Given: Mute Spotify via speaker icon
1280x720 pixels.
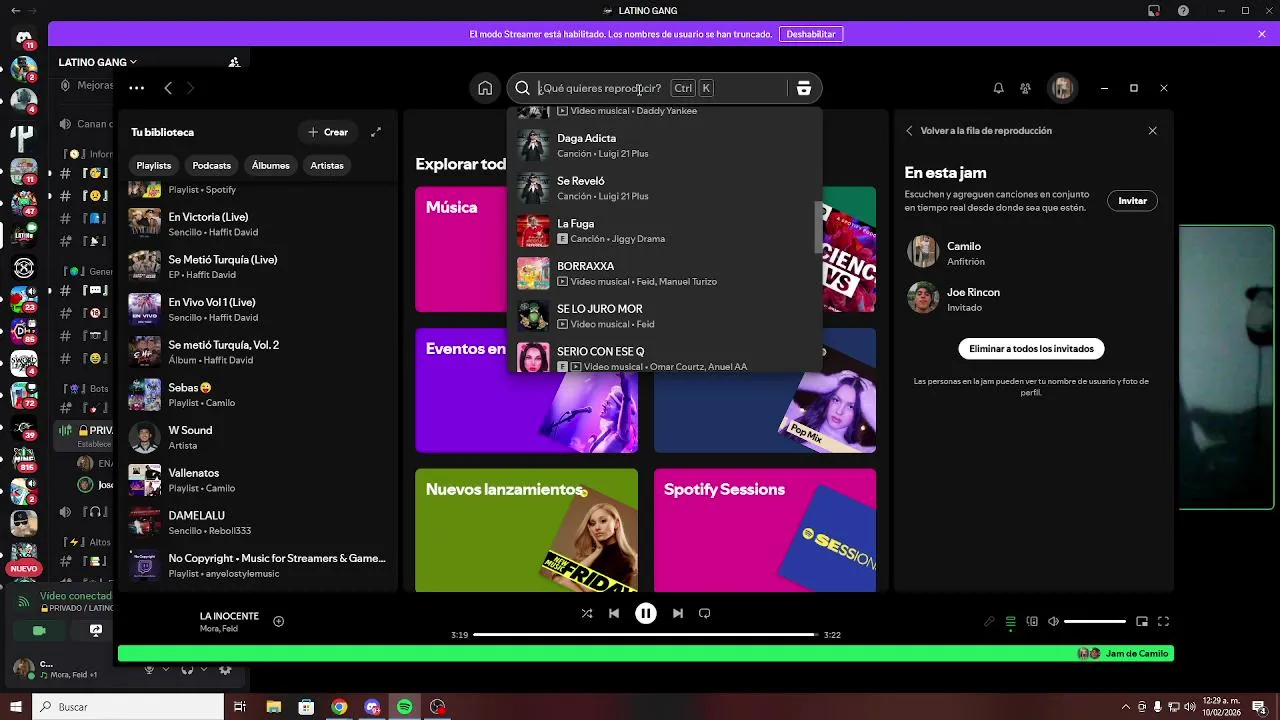Looking at the screenshot, I should pyautogui.click(x=1053, y=621).
